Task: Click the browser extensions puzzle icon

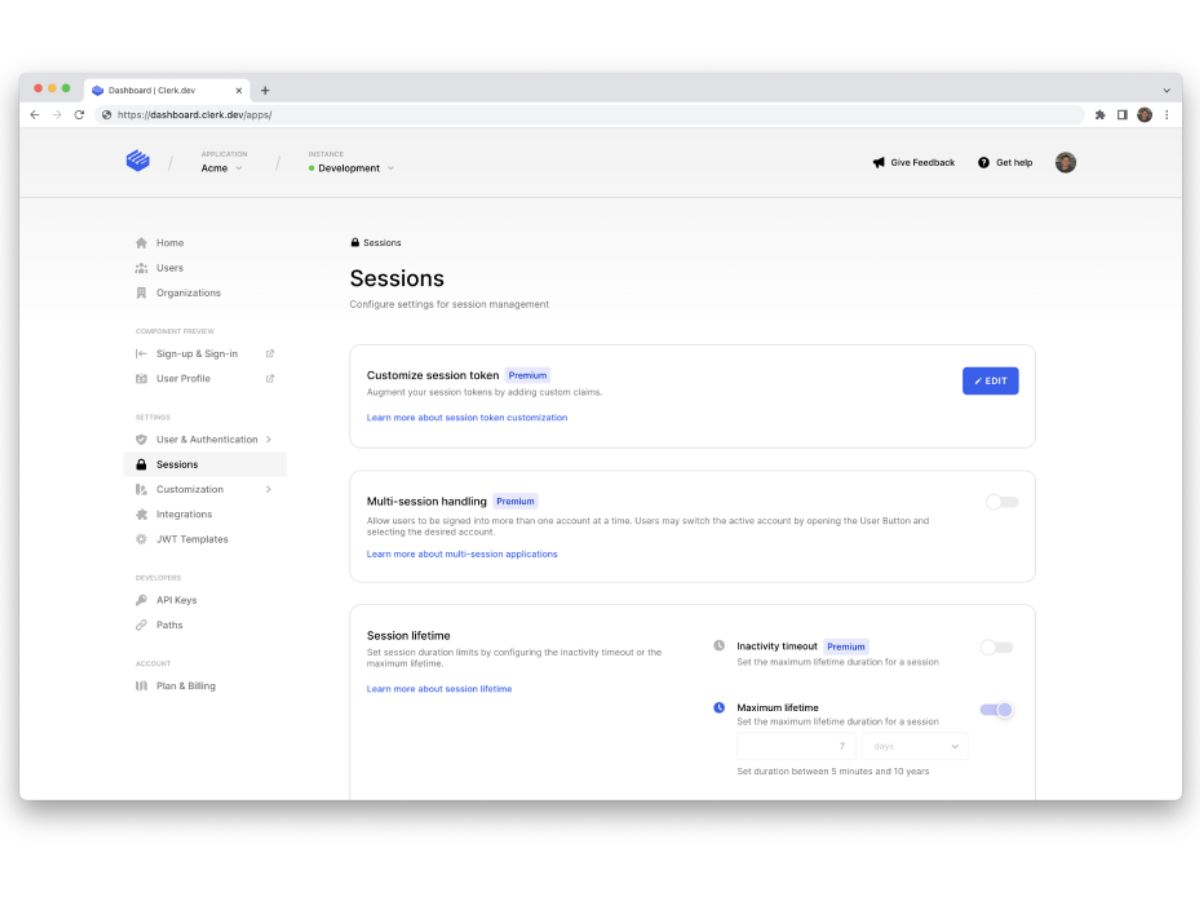Action: (1100, 115)
